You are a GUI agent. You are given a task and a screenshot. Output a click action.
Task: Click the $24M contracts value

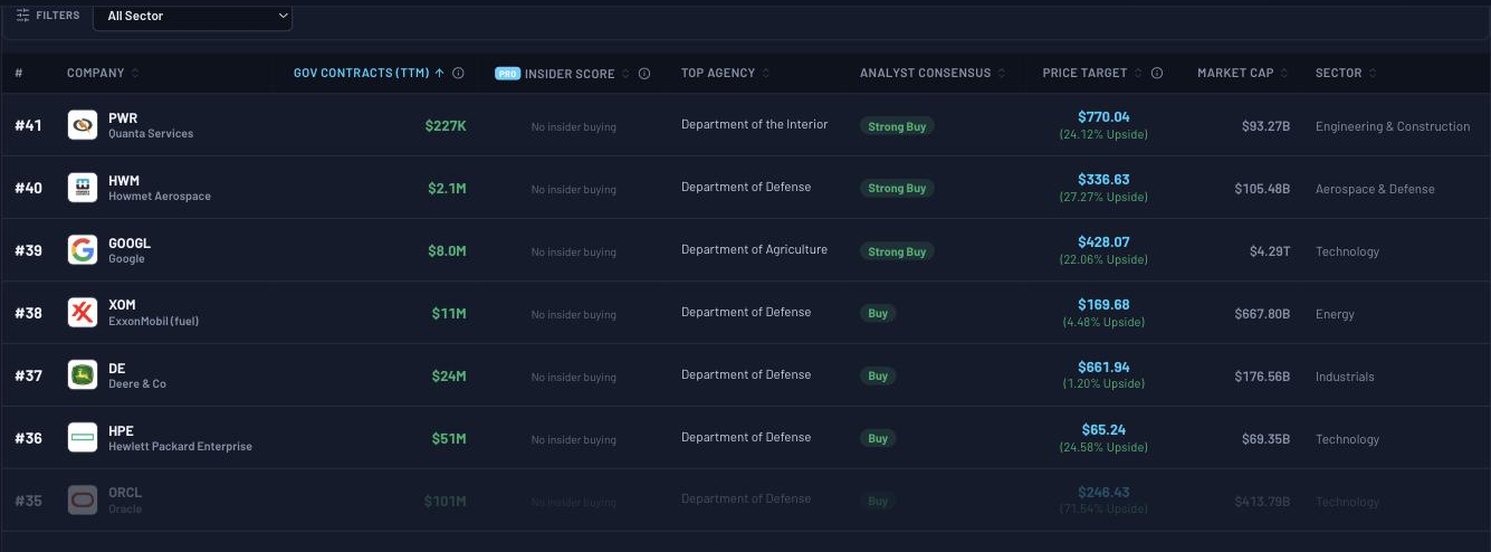(449, 376)
